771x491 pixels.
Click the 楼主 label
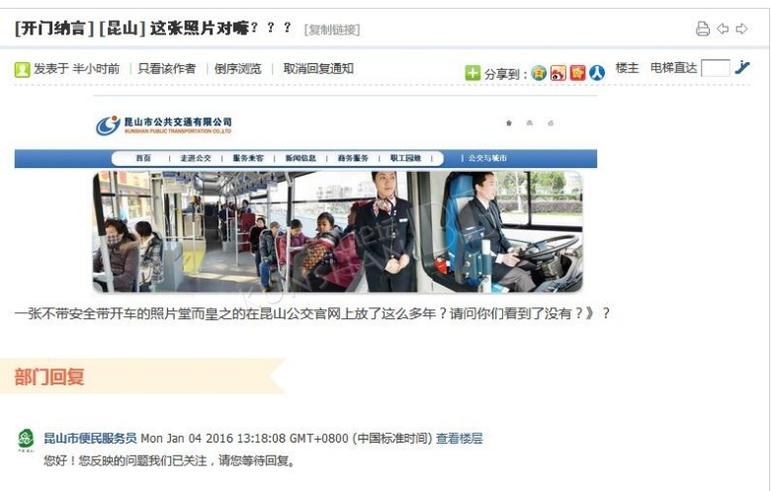click(x=627, y=68)
